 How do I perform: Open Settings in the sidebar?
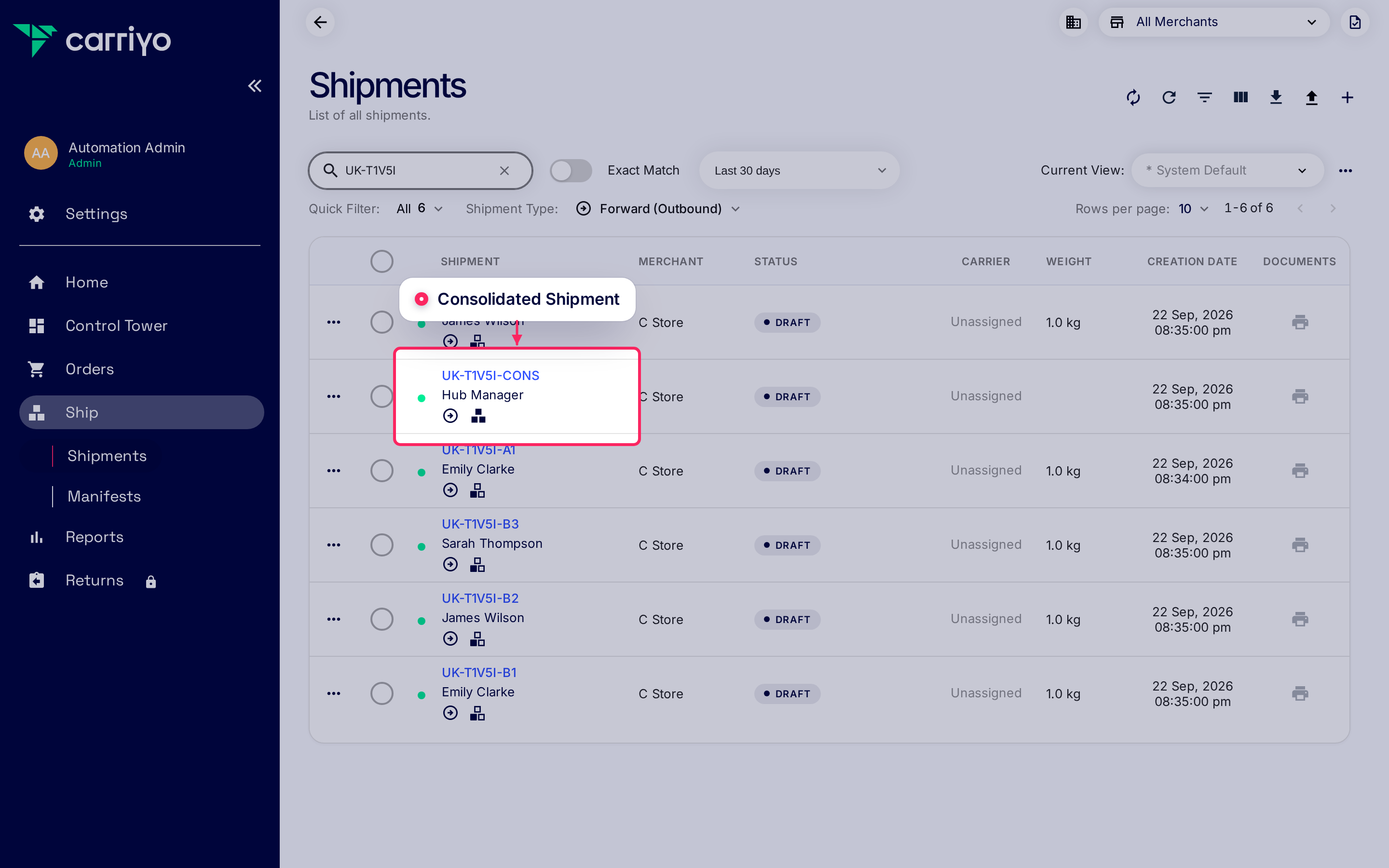96,214
